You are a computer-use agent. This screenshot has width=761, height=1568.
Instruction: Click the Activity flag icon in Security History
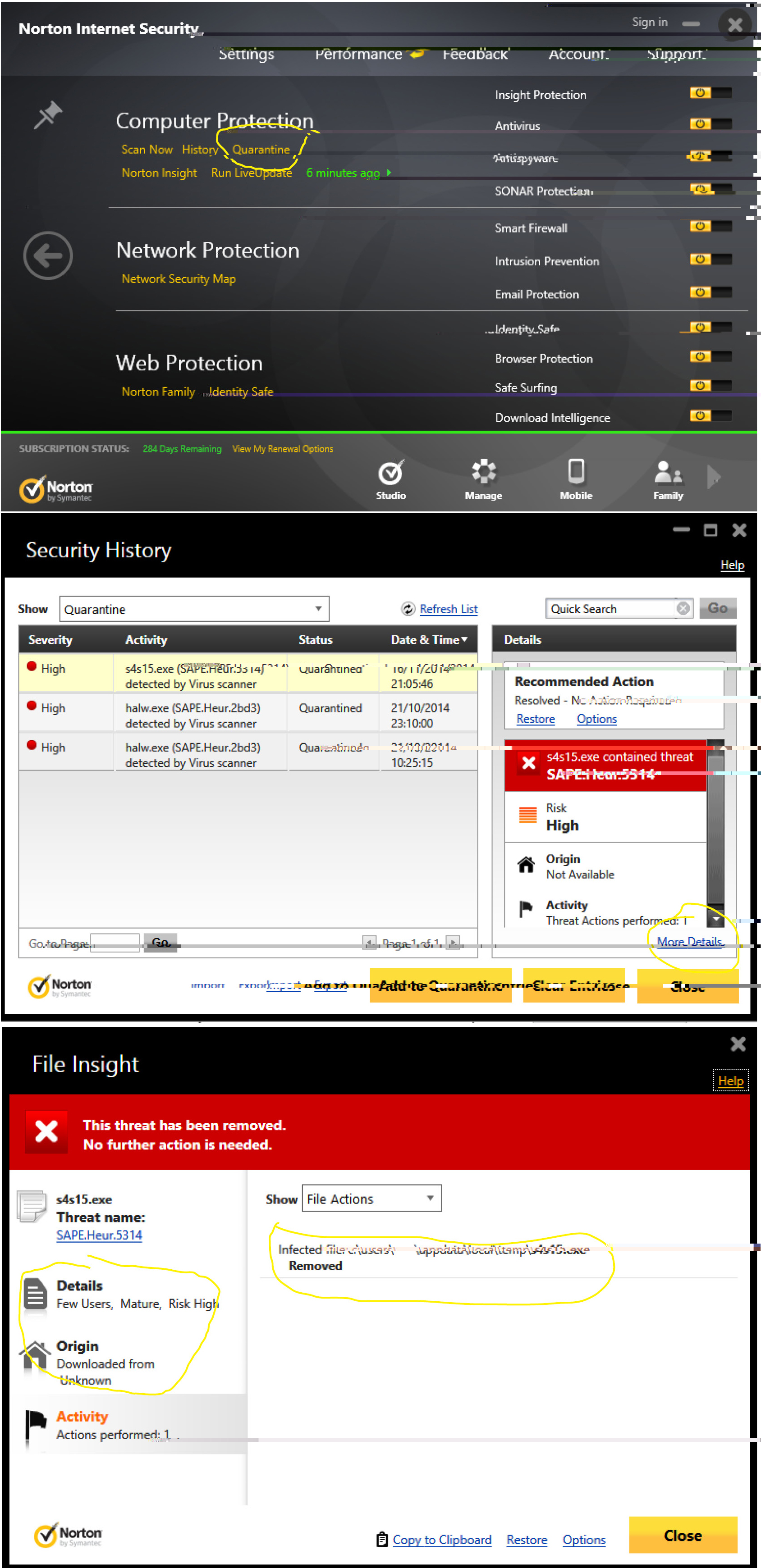click(x=526, y=909)
